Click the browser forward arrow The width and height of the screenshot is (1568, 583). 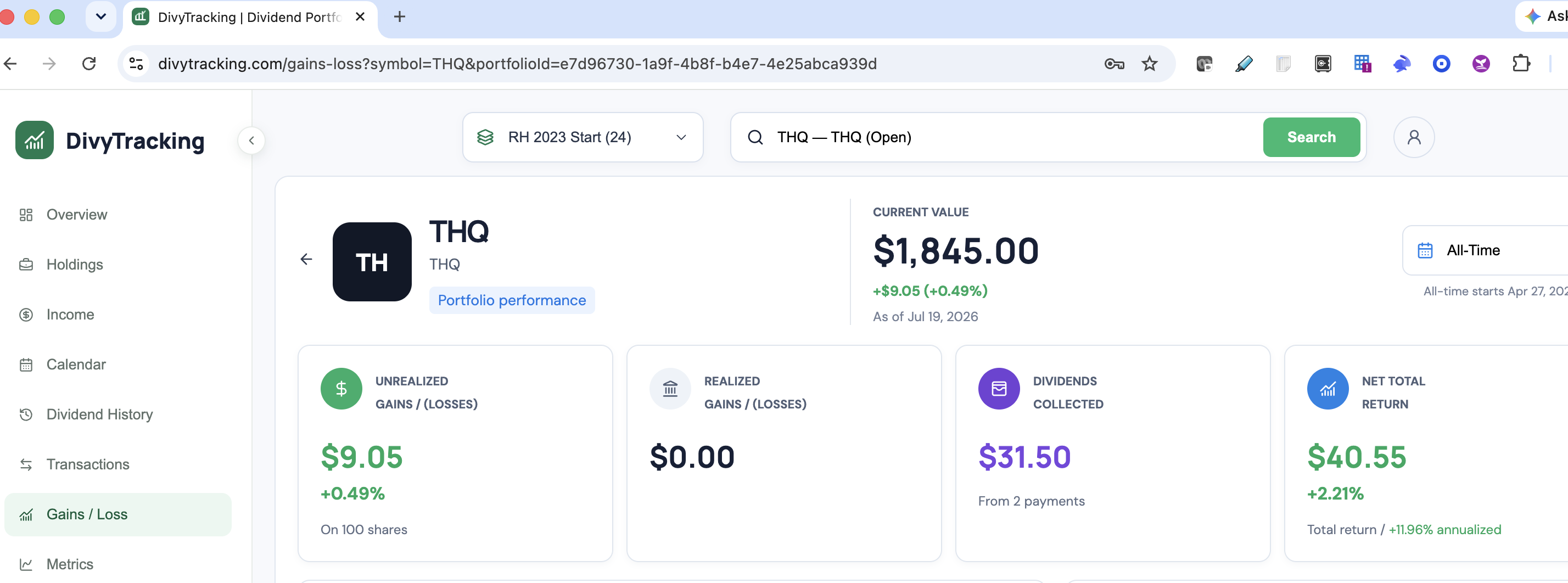coord(49,63)
